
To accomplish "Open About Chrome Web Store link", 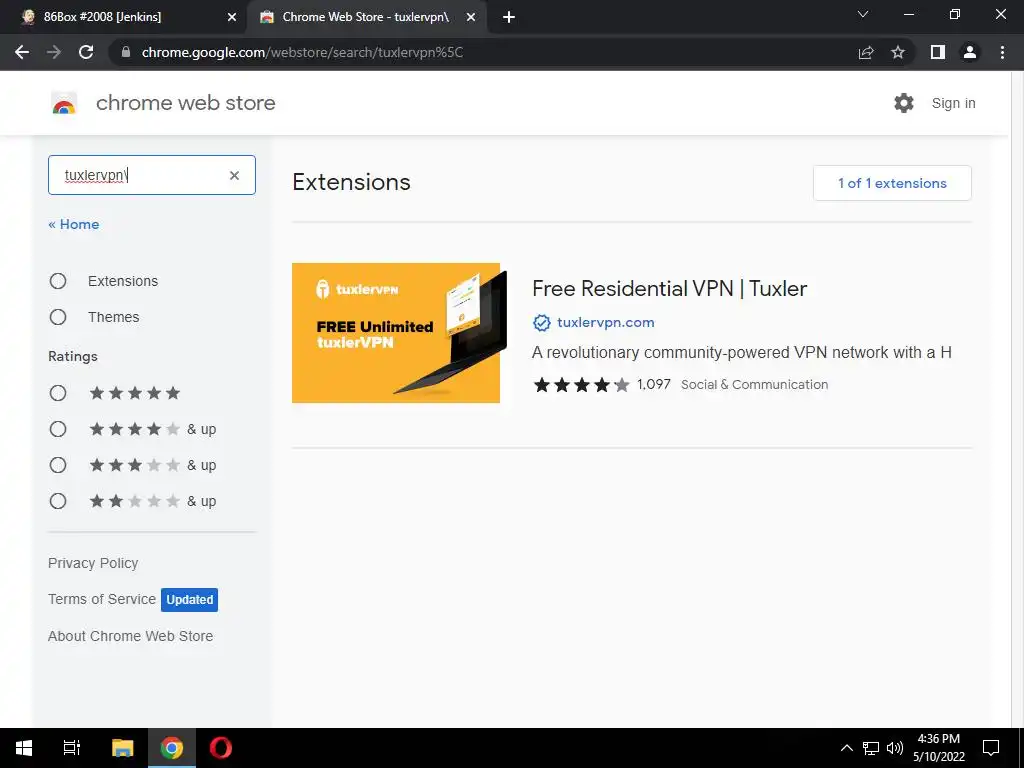I will coord(131,636).
